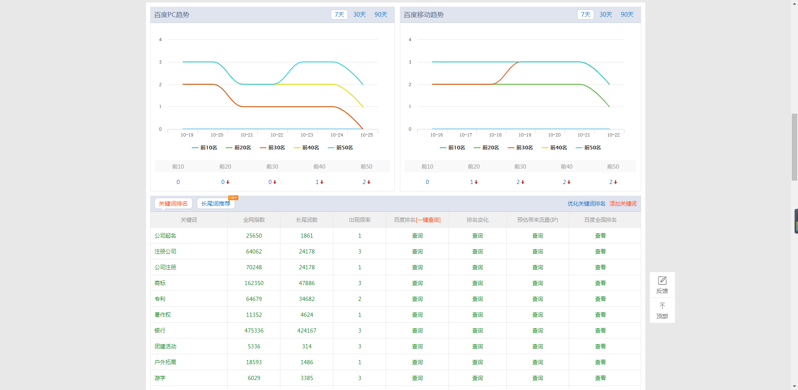Open keyword 户外拓展 in the table
Screen dimensions: 798x390
[165, 362]
